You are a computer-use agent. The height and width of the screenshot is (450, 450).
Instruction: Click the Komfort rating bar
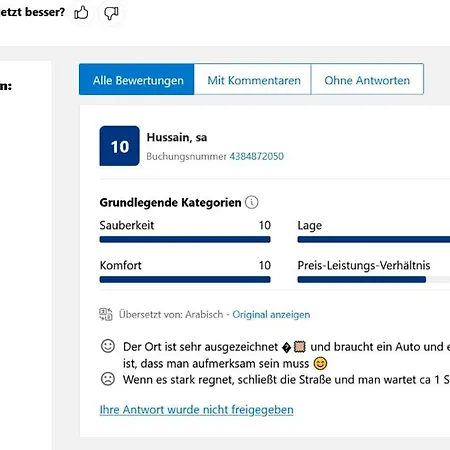(185, 279)
